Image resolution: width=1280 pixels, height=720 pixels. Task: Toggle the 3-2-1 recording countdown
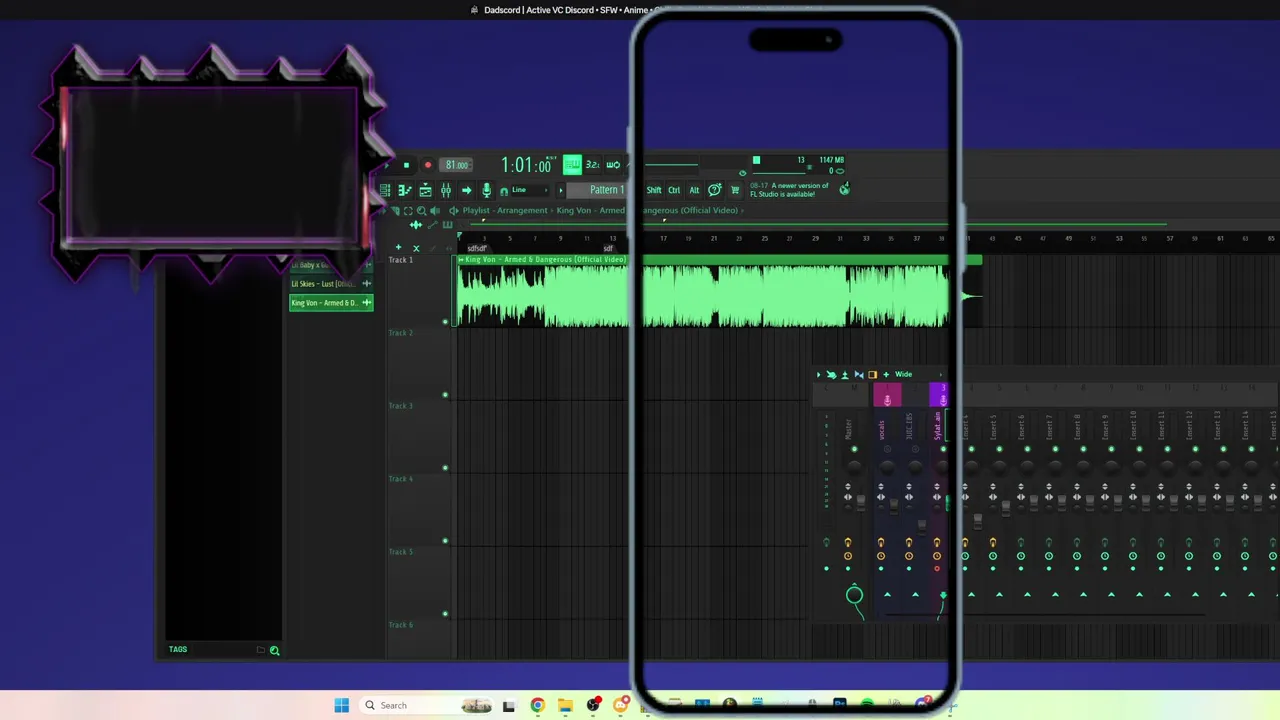(x=592, y=165)
